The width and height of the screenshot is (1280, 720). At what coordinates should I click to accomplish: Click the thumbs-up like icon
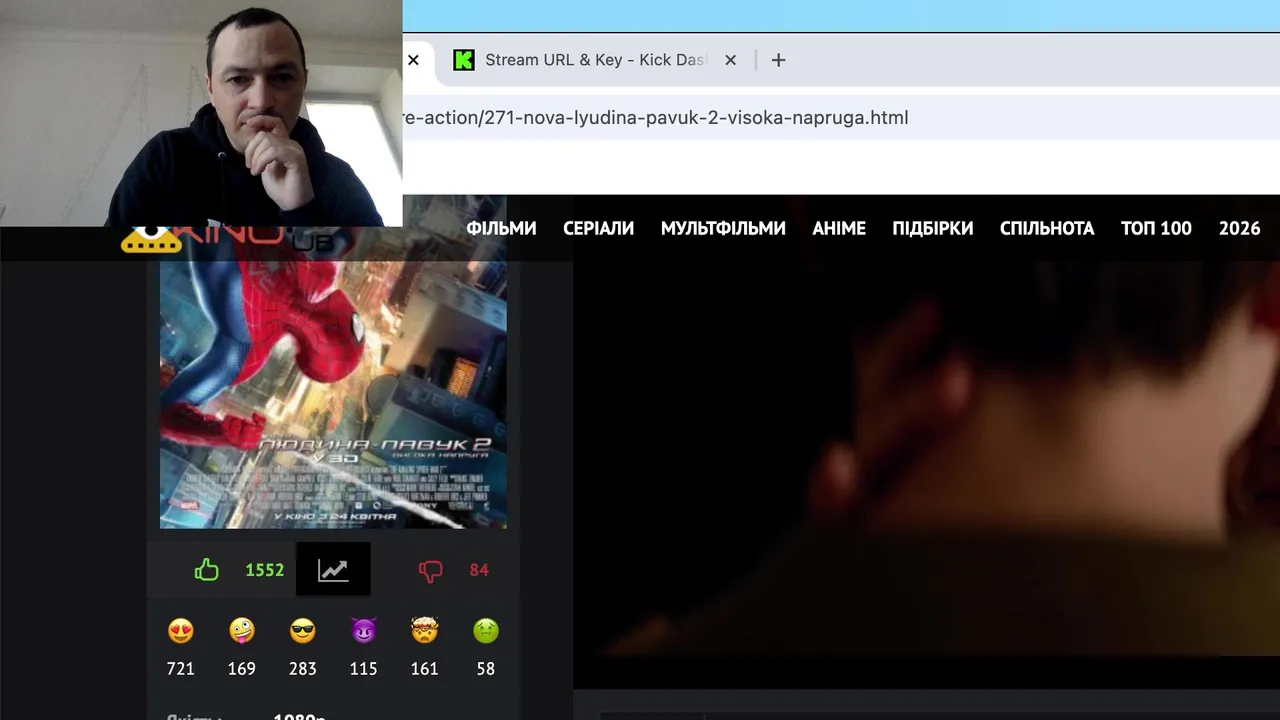206,570
